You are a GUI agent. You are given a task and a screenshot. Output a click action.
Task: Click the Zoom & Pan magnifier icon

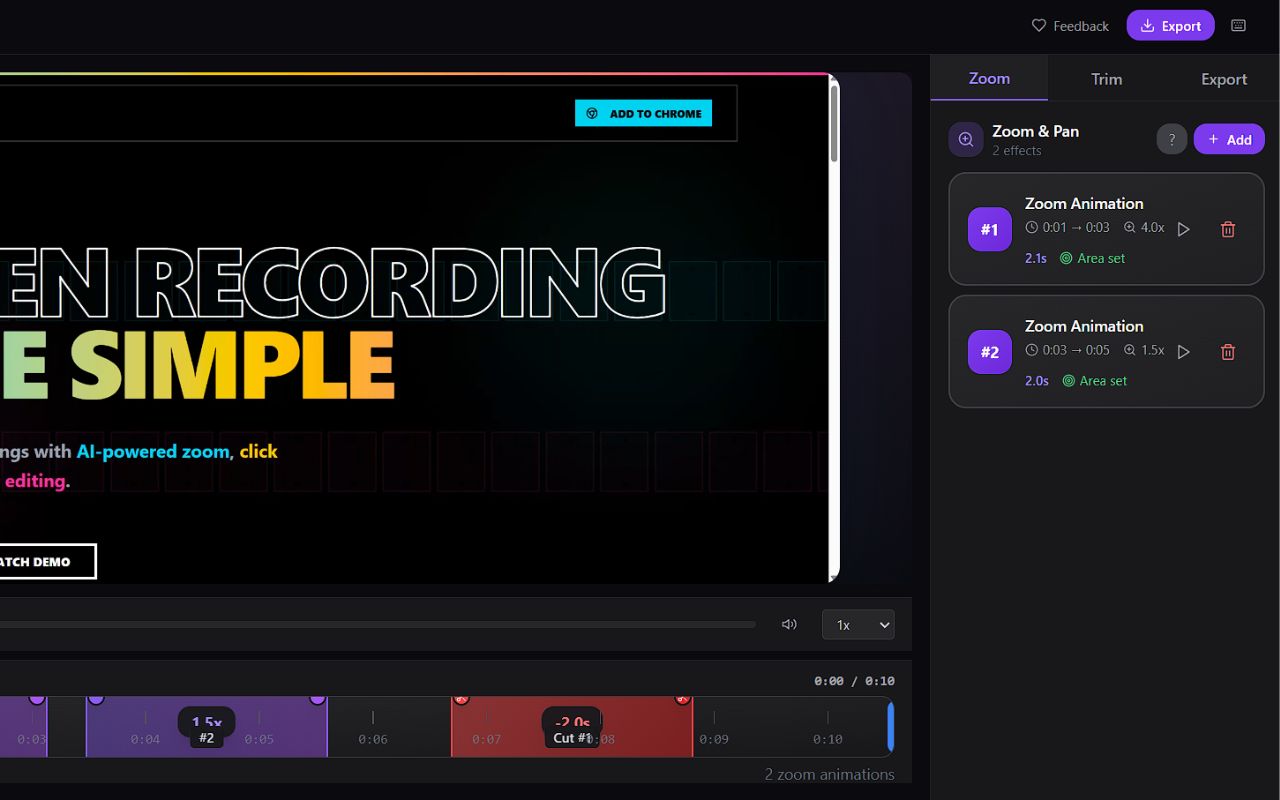click(965, 139)
